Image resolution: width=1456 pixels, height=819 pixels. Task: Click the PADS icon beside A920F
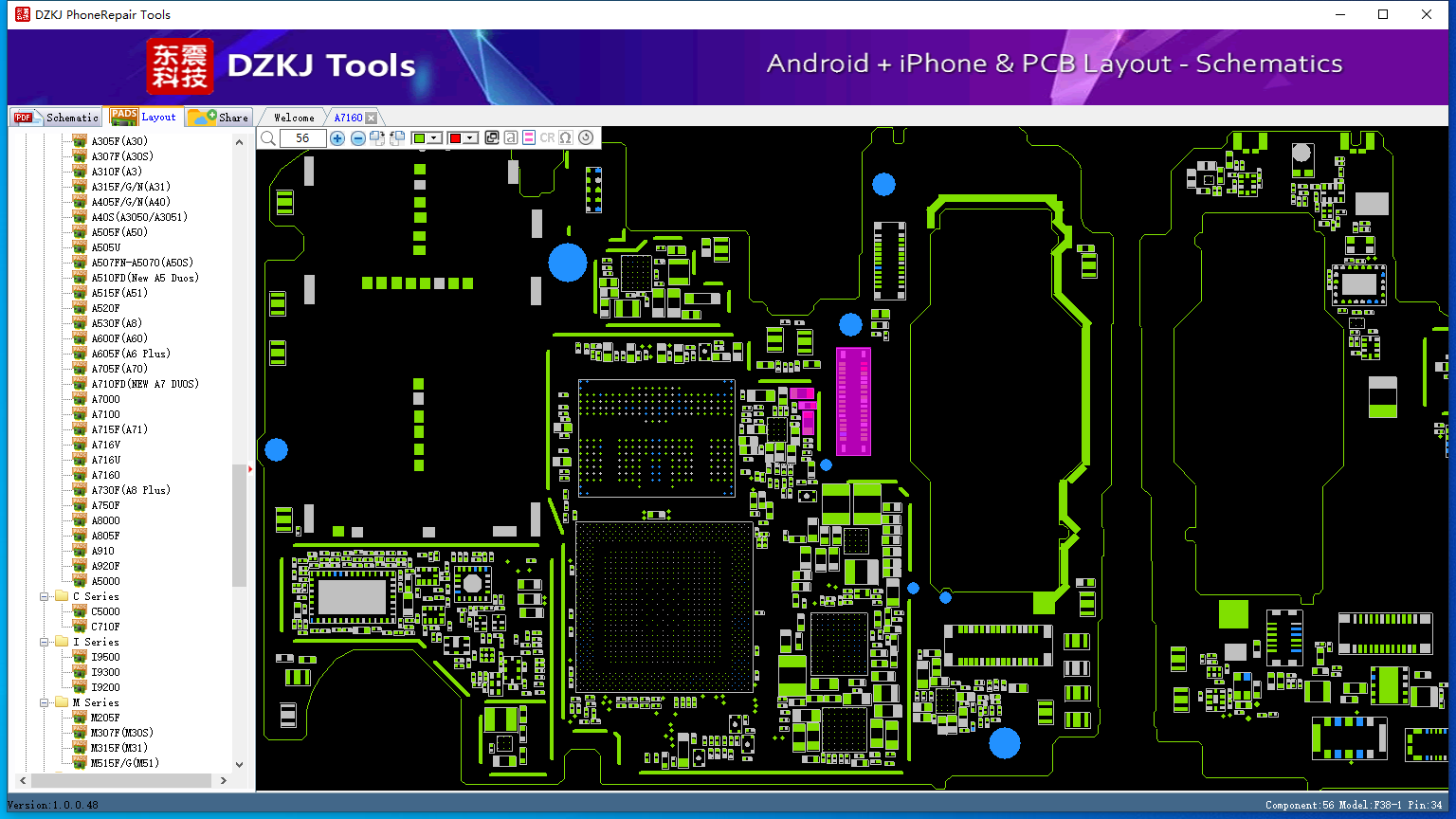click(x=80, y=566)
